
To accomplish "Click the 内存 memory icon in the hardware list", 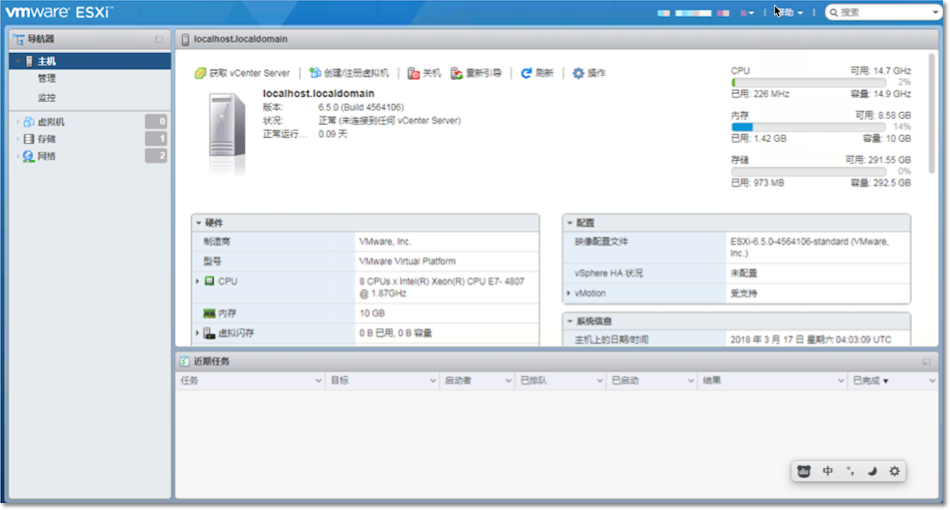I will pos(209,313).
